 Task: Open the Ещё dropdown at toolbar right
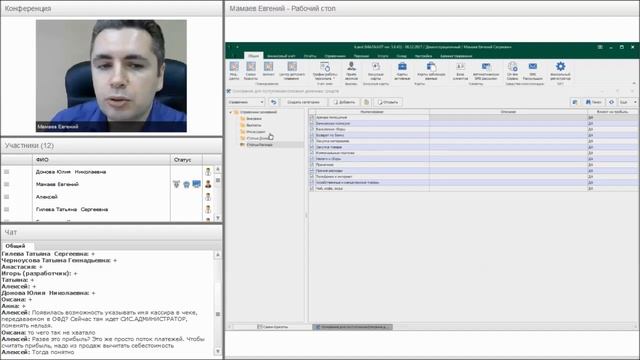pyautogui.click(x=627, y=102)
